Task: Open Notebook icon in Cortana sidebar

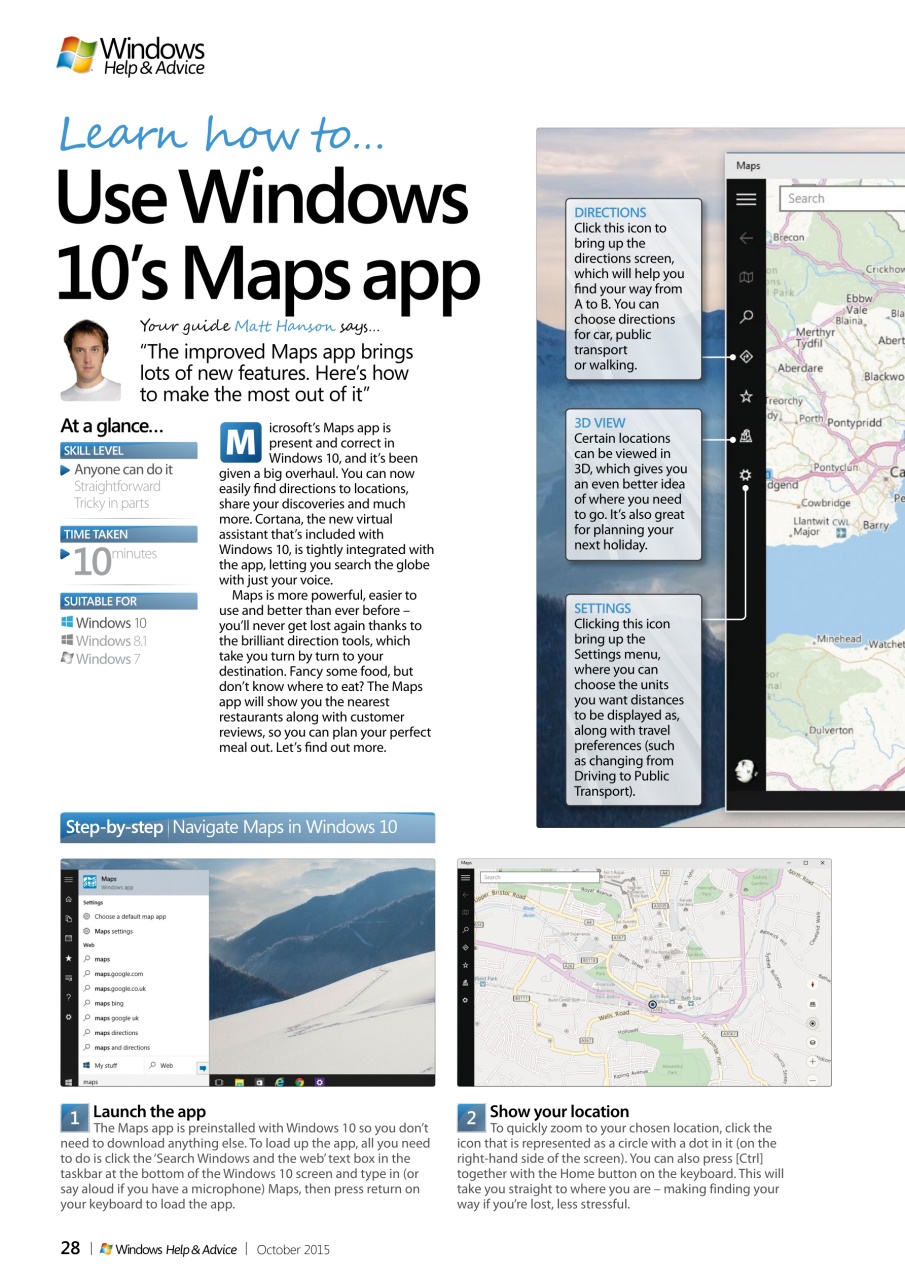Action: (x=68, y=919)
